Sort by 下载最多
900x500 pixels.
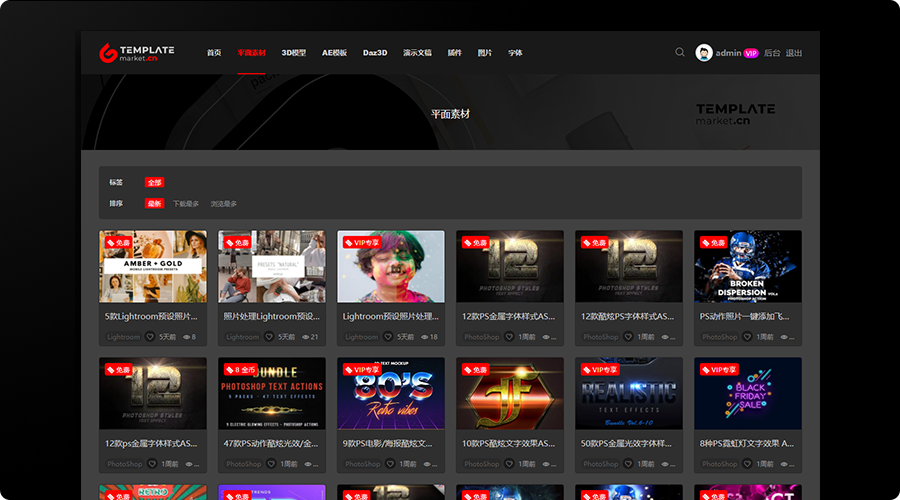coord(186,204)
